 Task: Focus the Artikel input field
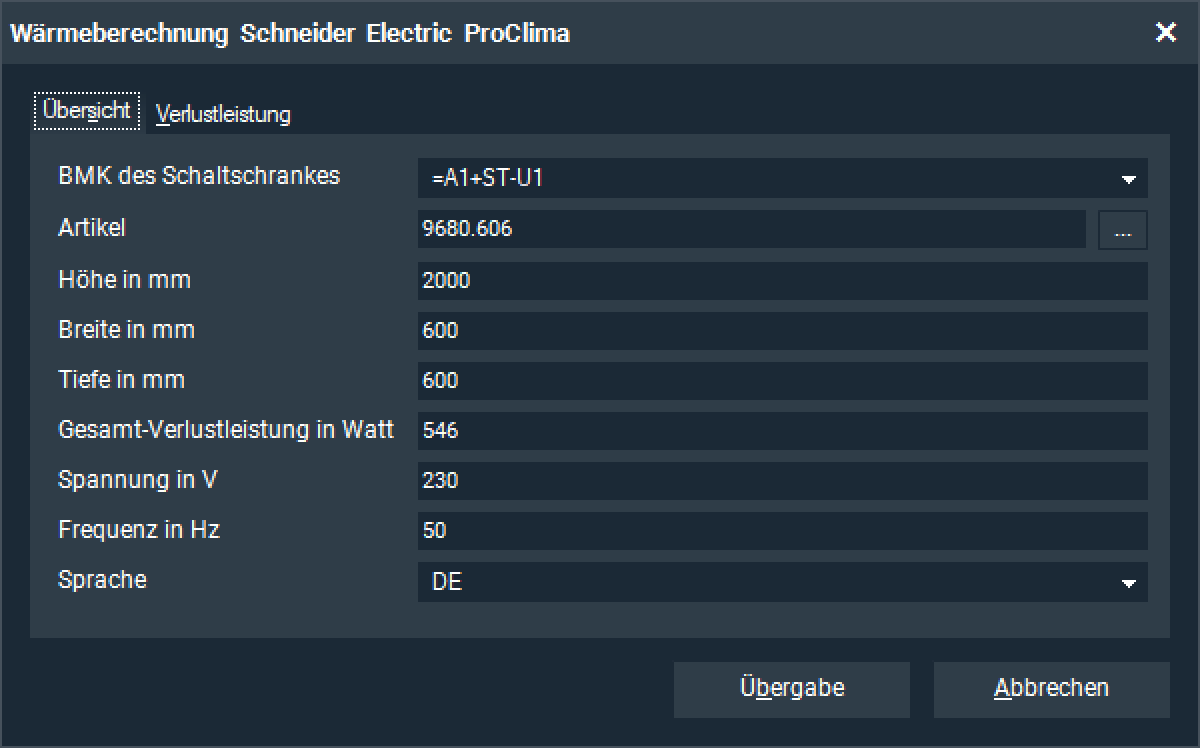pos(750,230)
